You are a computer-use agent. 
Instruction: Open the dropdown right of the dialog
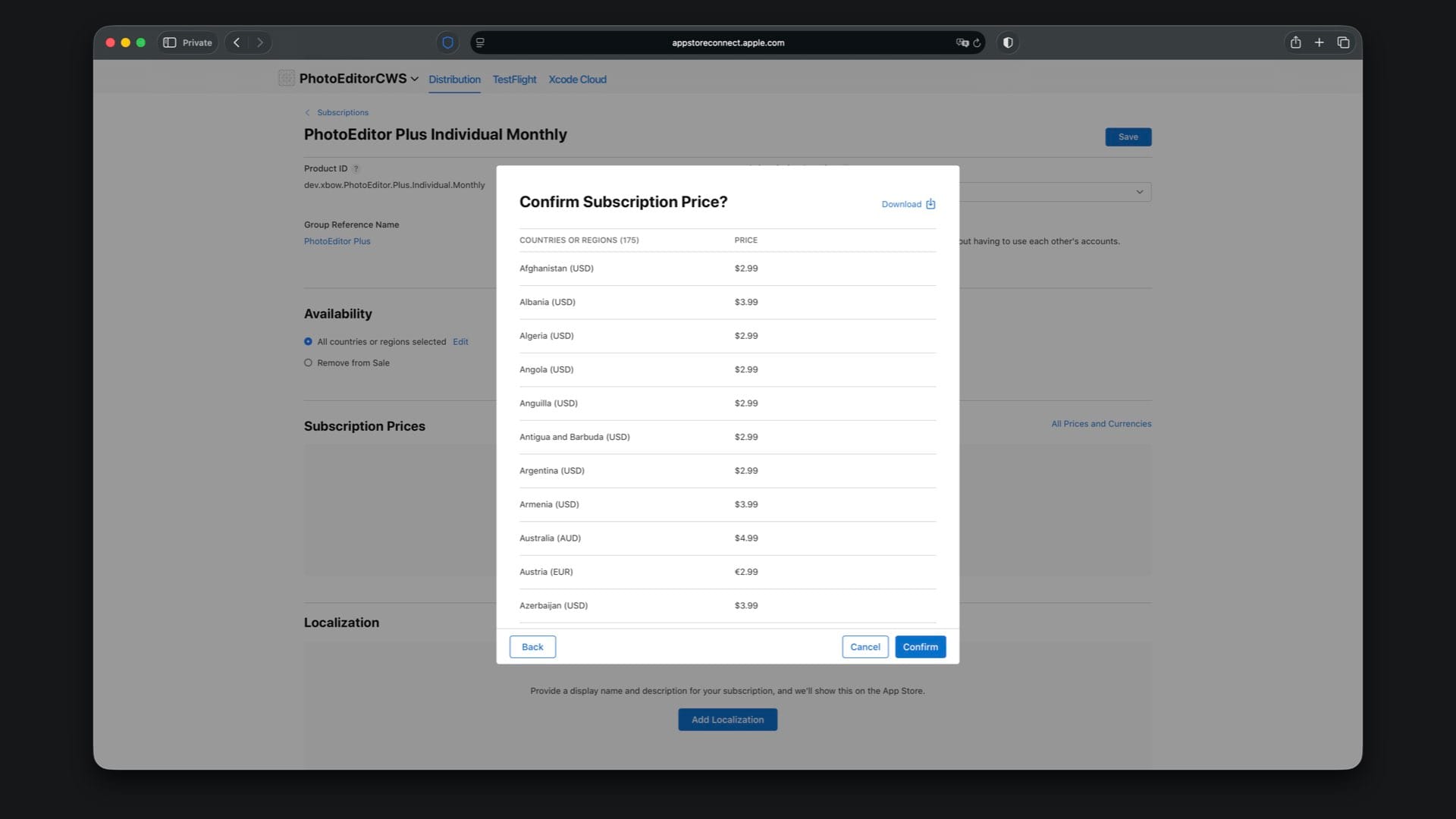tap(1138, 192)
